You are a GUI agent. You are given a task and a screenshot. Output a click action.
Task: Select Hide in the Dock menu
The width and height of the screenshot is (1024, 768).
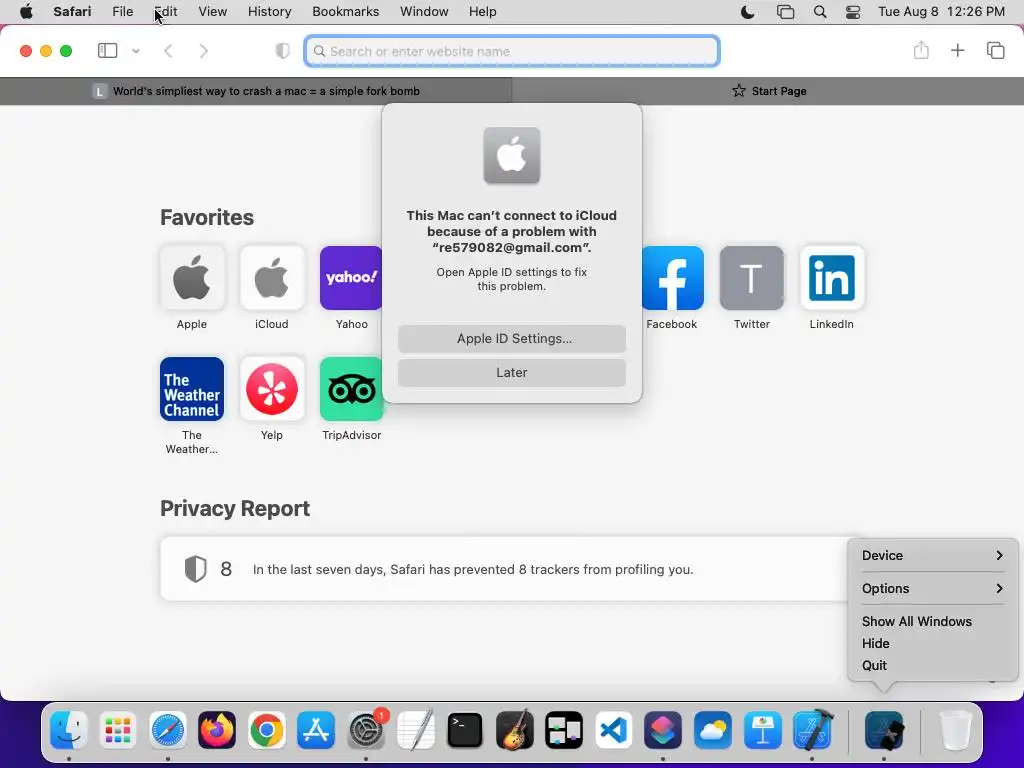875,643
